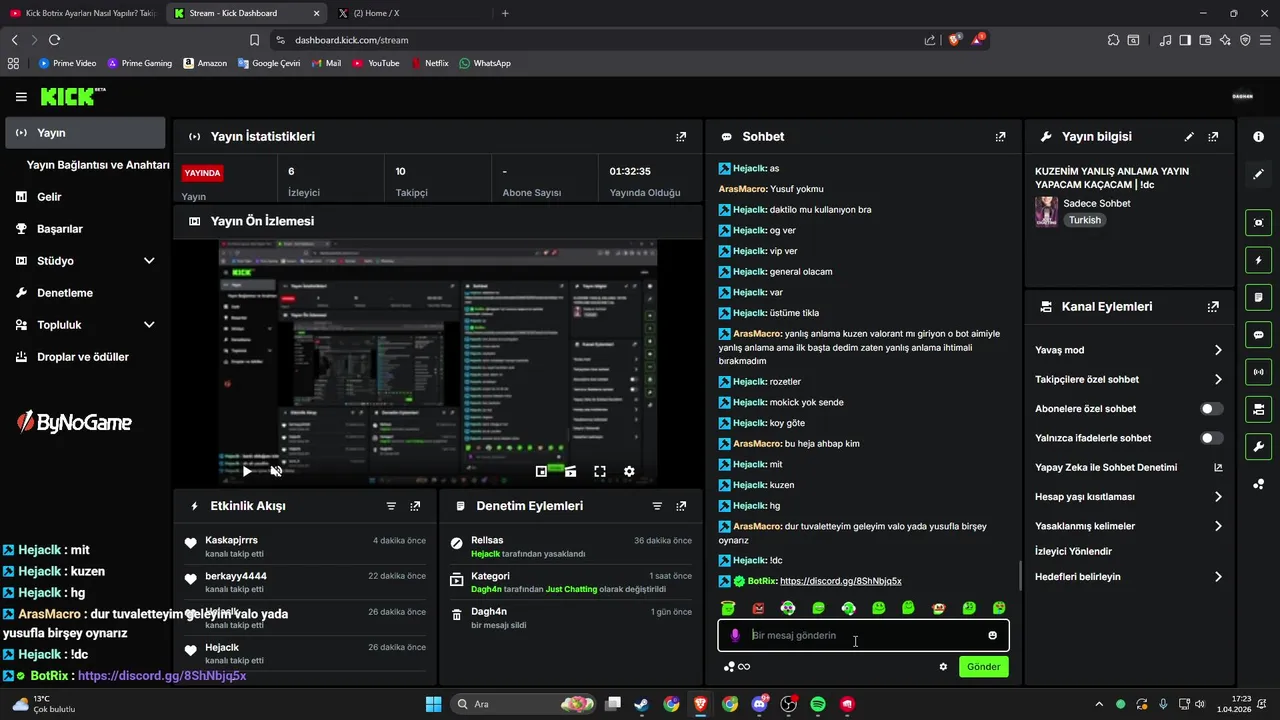Bookmark this page with the bookmark icon
The width and height of the screenshot is (1280, 720).
point(254,40)
